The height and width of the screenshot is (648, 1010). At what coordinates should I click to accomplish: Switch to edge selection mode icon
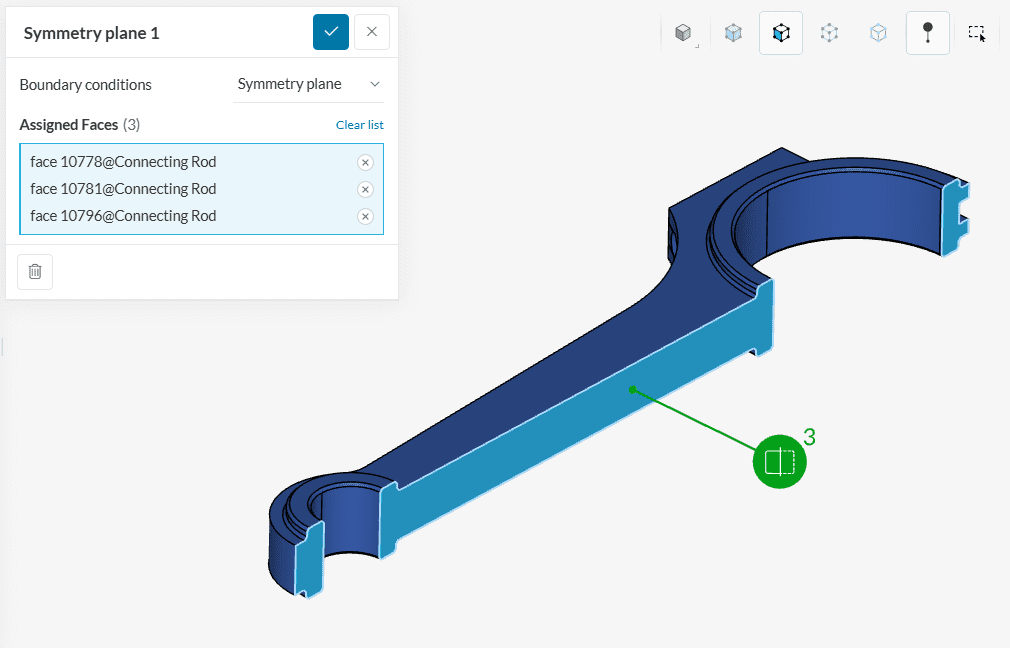click(x=829, y=33)
